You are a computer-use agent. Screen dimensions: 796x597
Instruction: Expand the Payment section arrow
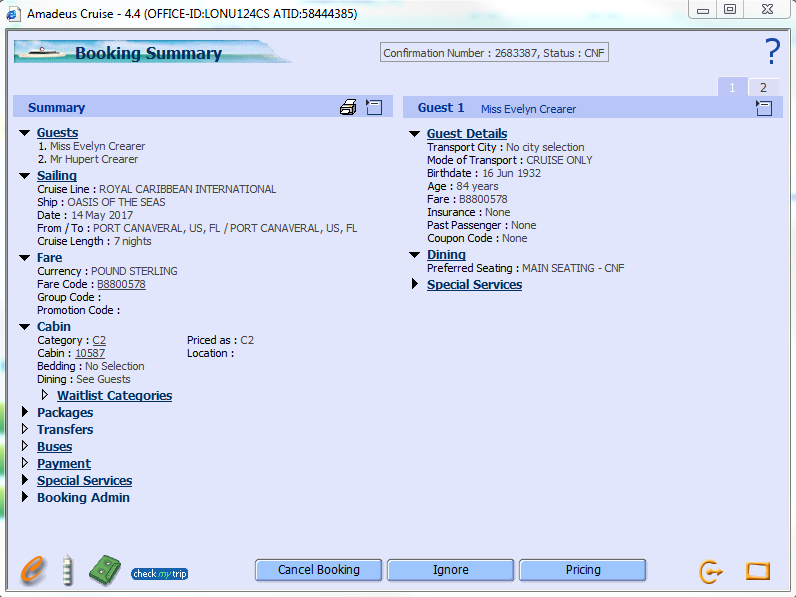click(24, 463)
